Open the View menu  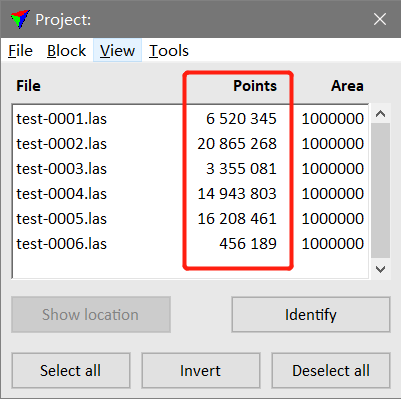[117, 51]
